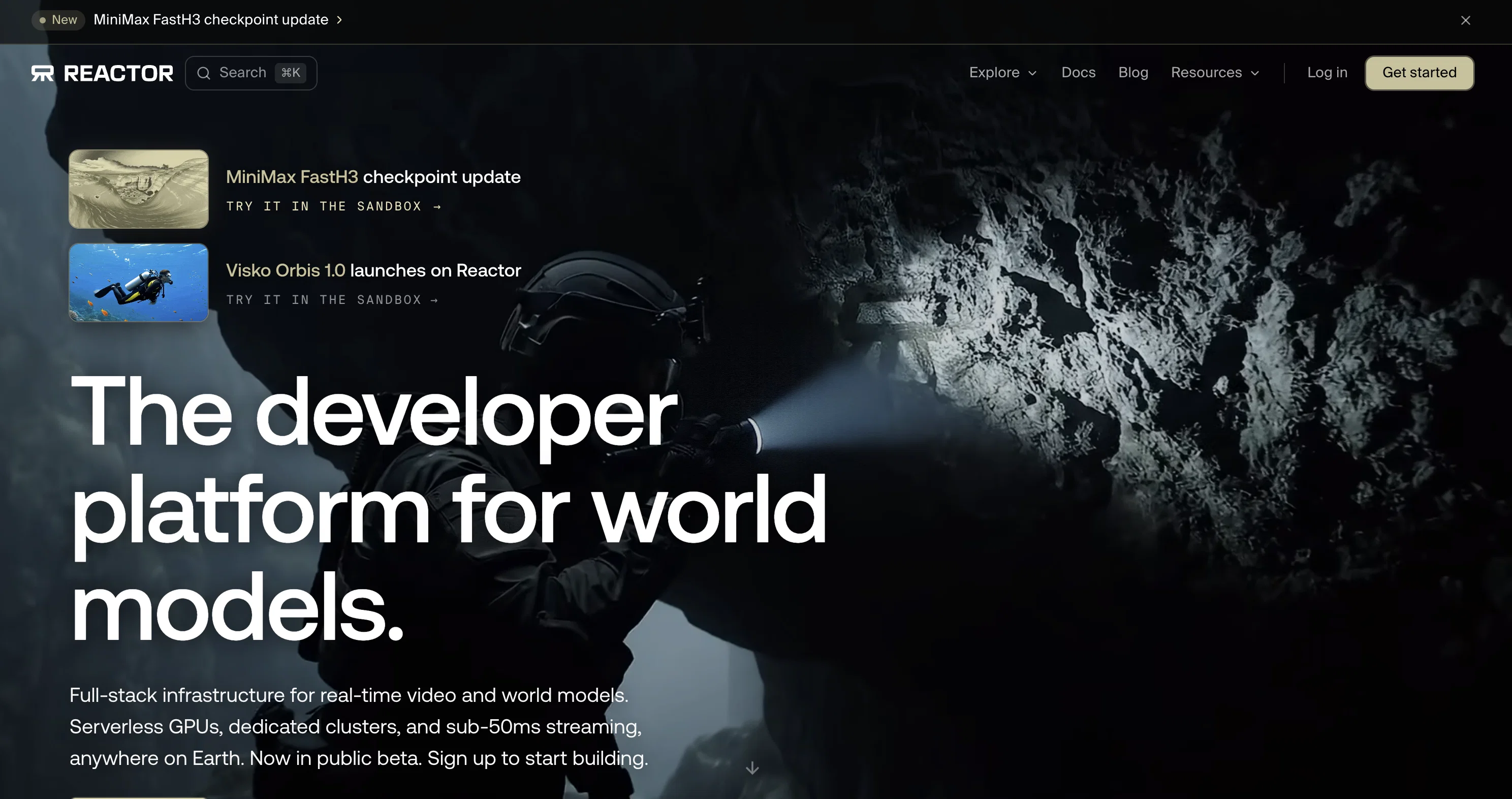Open the MiniMax FastH3 landscape thumbnail
This screenshot has width=1512, height=799.
pyautogui.click(x=139, y=189)
